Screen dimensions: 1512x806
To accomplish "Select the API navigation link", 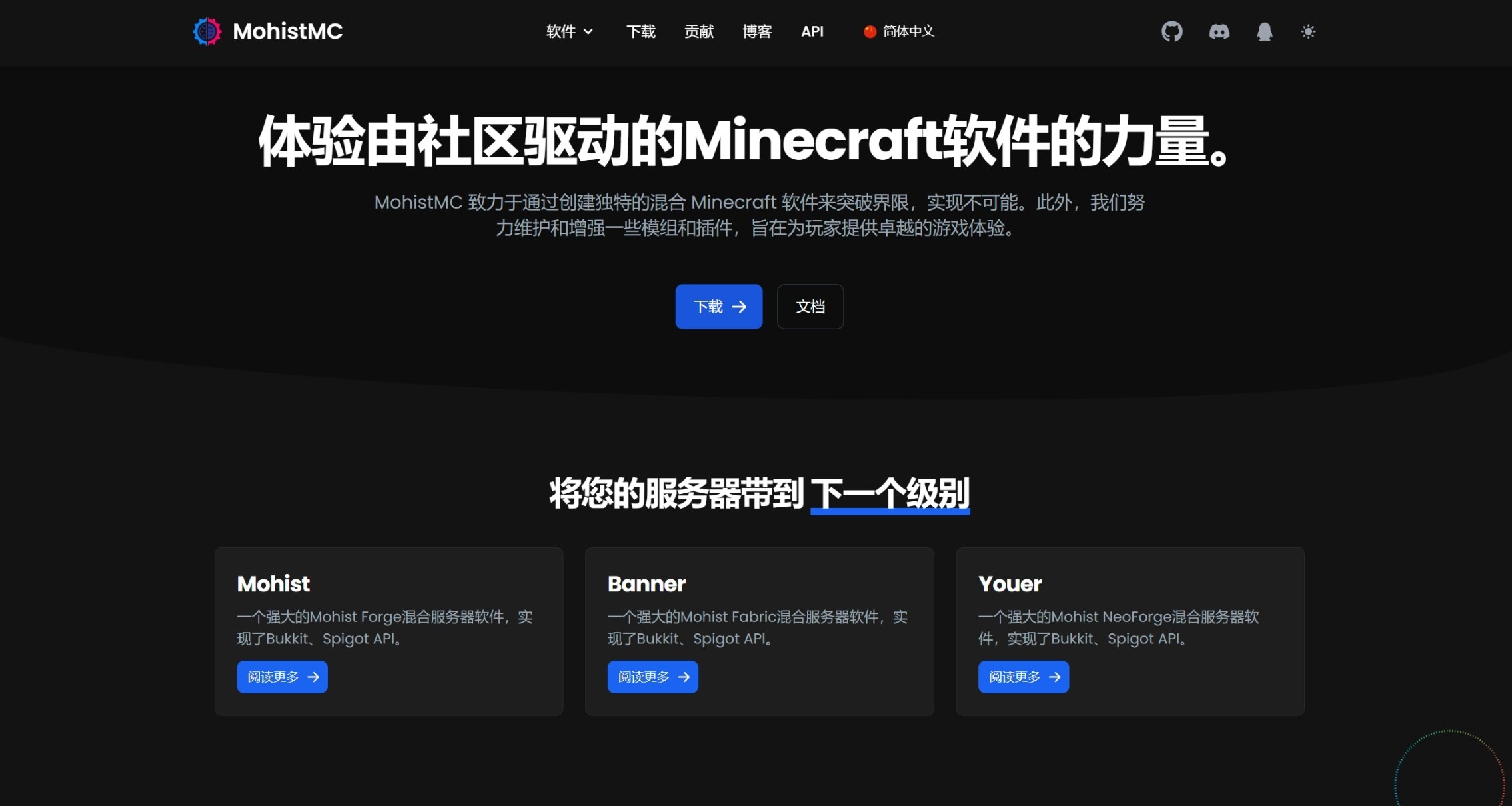I will [x=812, y=31].
